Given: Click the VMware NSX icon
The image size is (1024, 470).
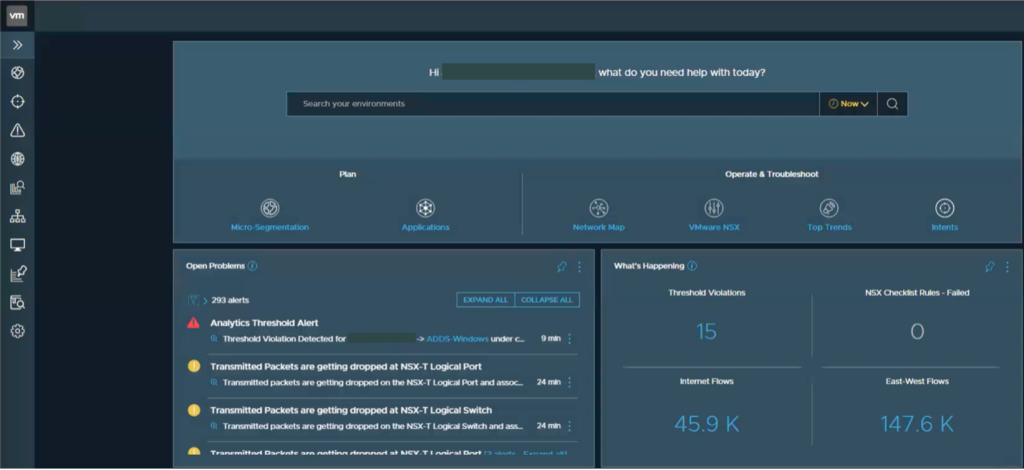Looking at the screenshot, I should pos(714,208).
